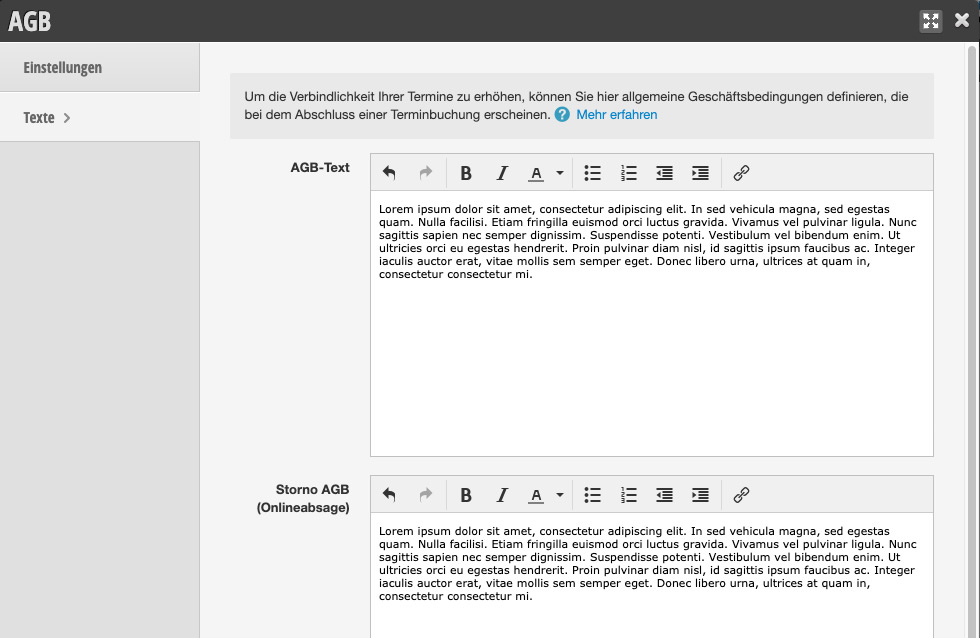Increase indent in AGB-Text editor
The height and width of the screenshot is (638, 980).
701,173
